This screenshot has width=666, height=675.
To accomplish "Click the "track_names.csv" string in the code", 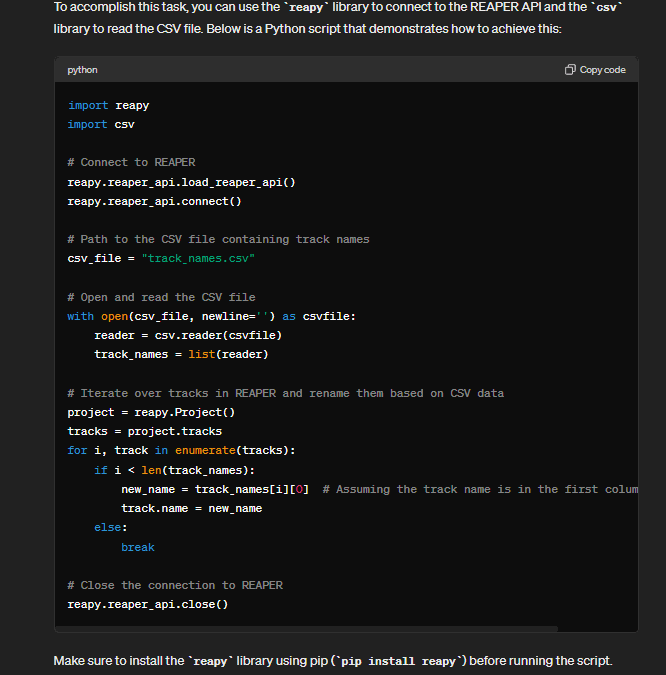I will pyautogui.click(x=198, y=258).
